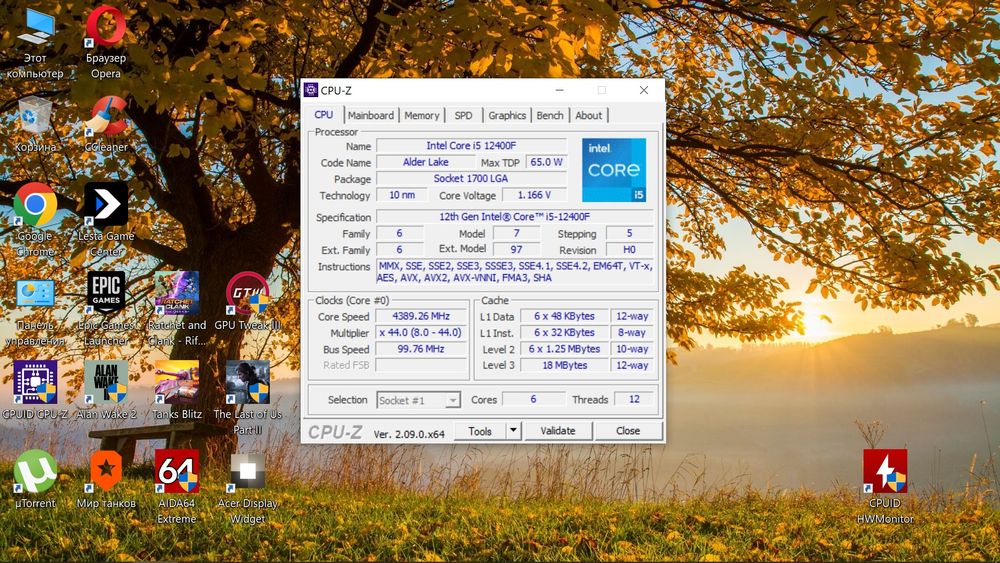Select the AIDA64 Extreme icon
Image resolution: width=1000 pixels, height=563 pixels.
(177, 487)
